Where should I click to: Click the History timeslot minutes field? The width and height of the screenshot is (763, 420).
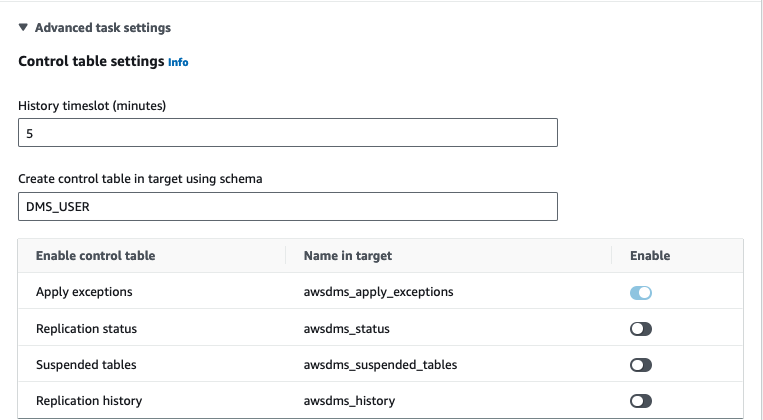click(288, 133)
